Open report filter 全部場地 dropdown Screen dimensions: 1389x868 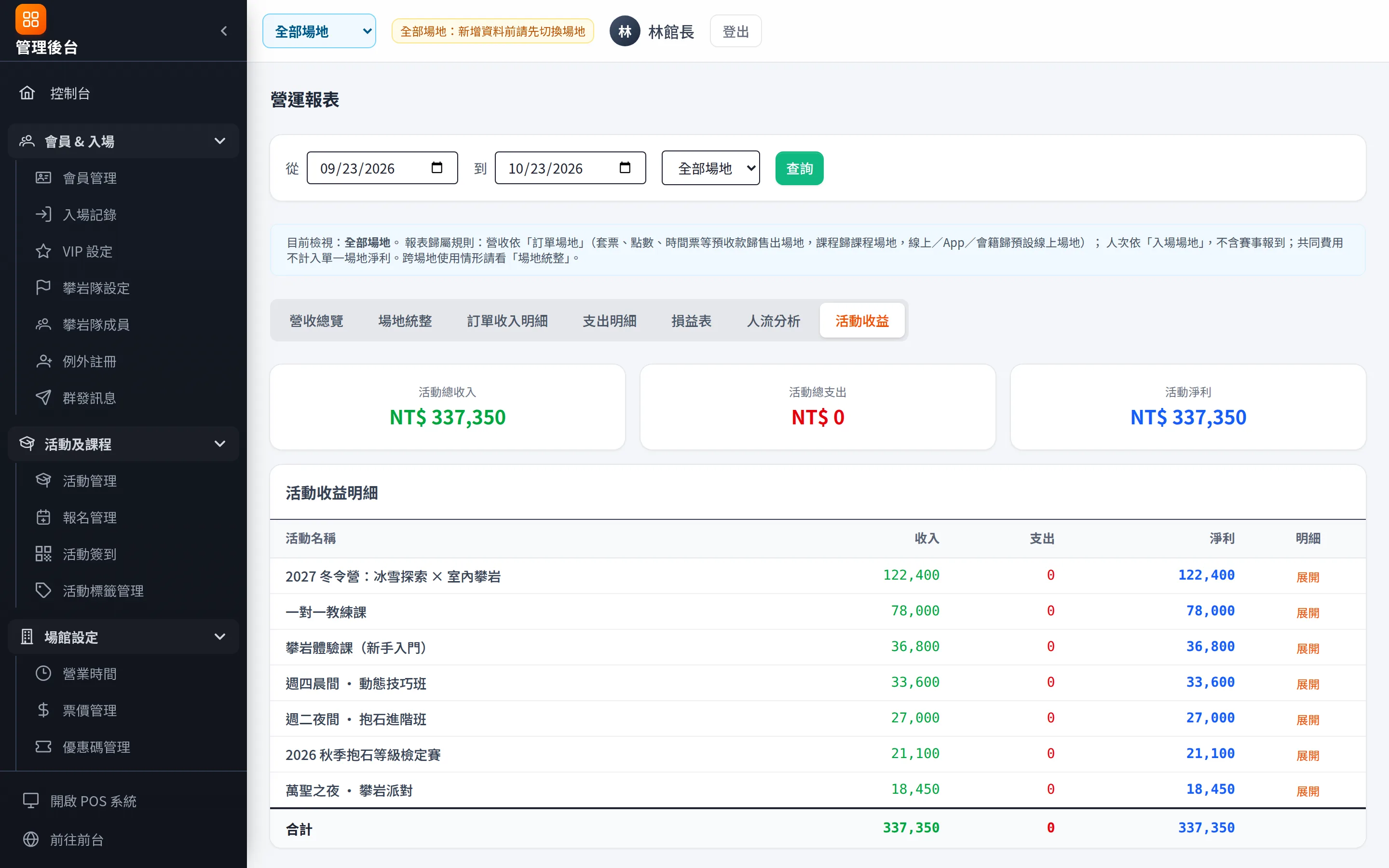tap(710, 168)
